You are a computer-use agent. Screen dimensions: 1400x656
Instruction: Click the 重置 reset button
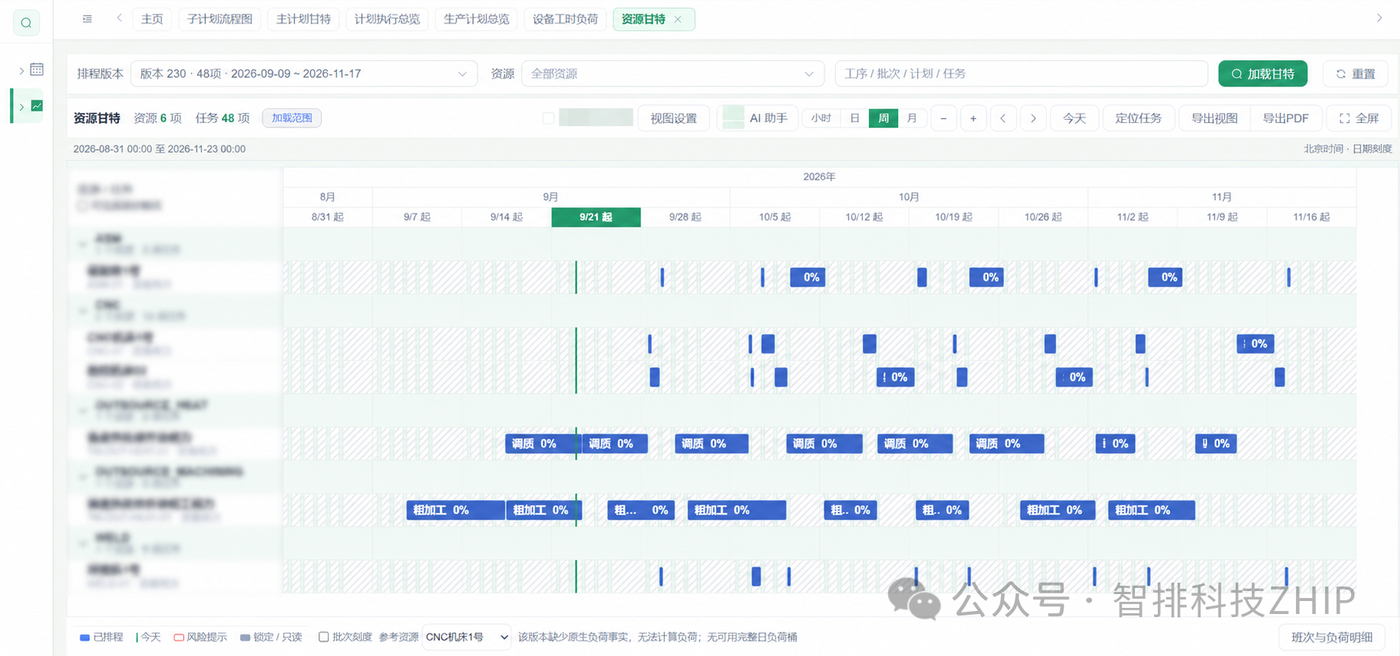click(x=1355, y=74)
